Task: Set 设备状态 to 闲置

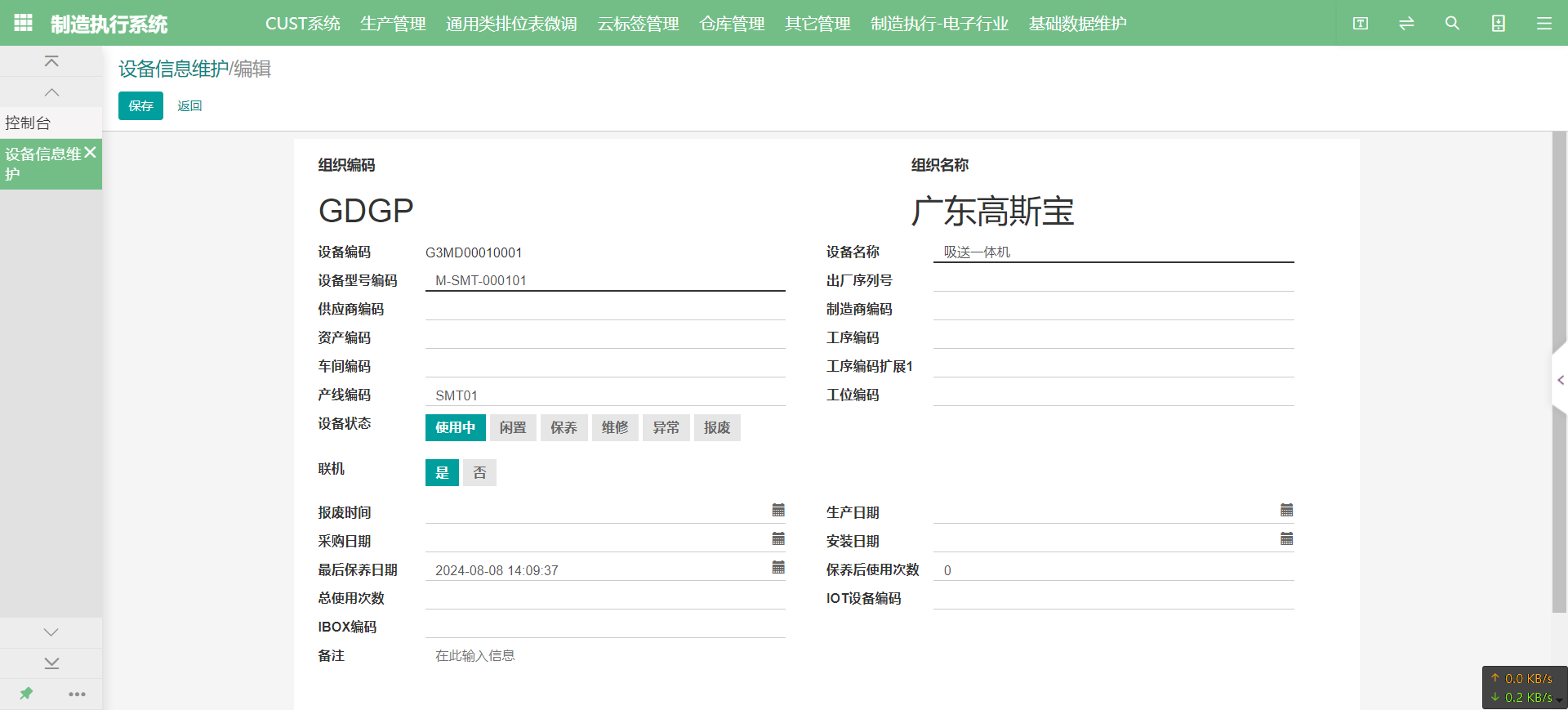Action: point(513,427)
